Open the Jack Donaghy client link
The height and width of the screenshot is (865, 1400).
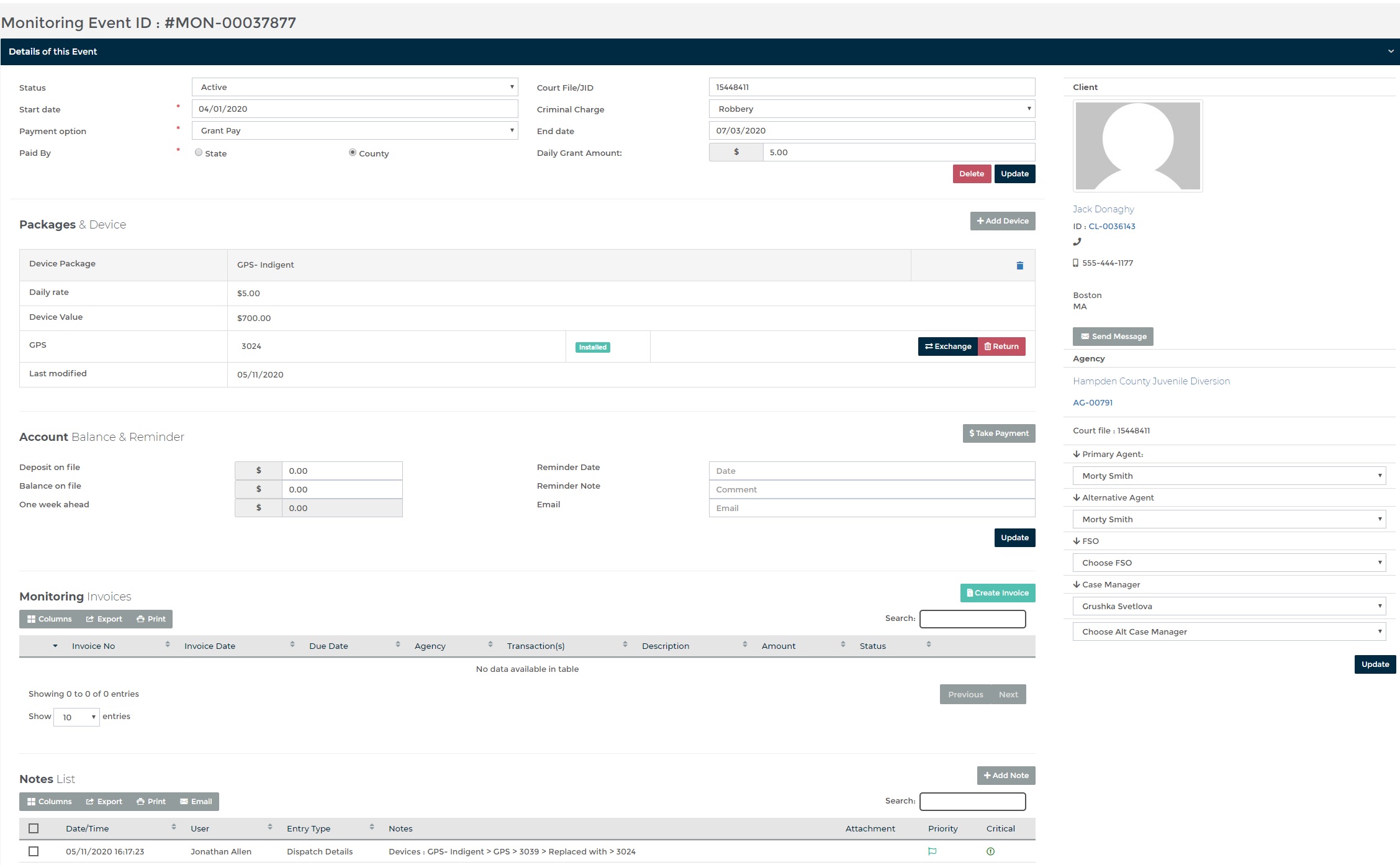tap(1103, 209)
